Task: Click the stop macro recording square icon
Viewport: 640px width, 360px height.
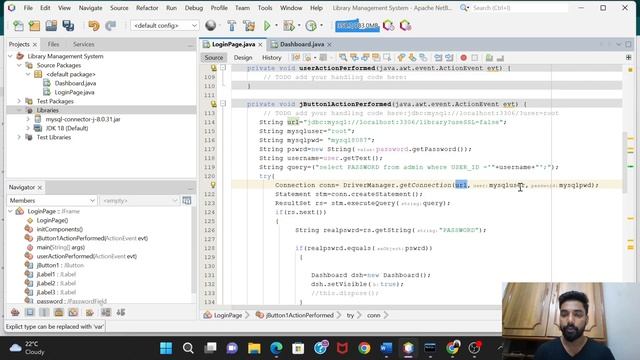Action: (475, 58)
